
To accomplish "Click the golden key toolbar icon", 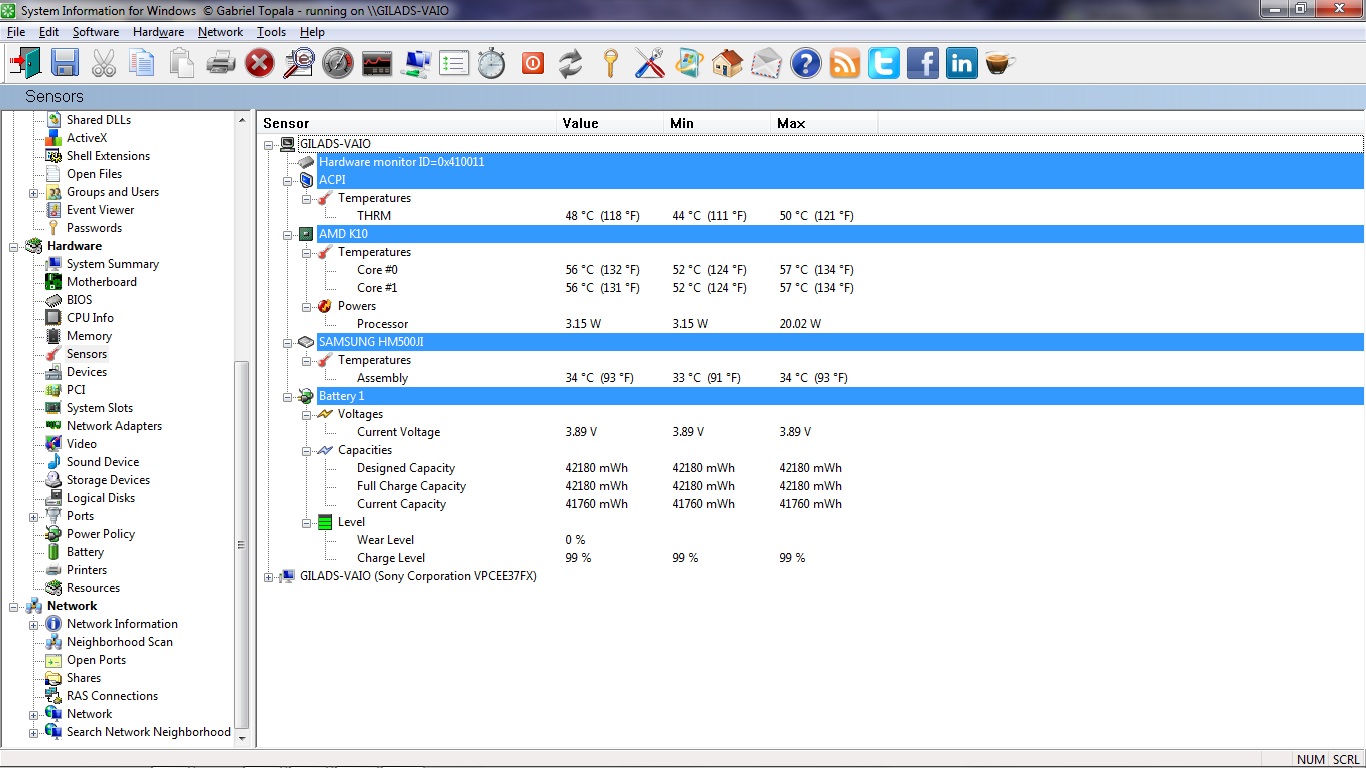I will [x=610, y=64].
